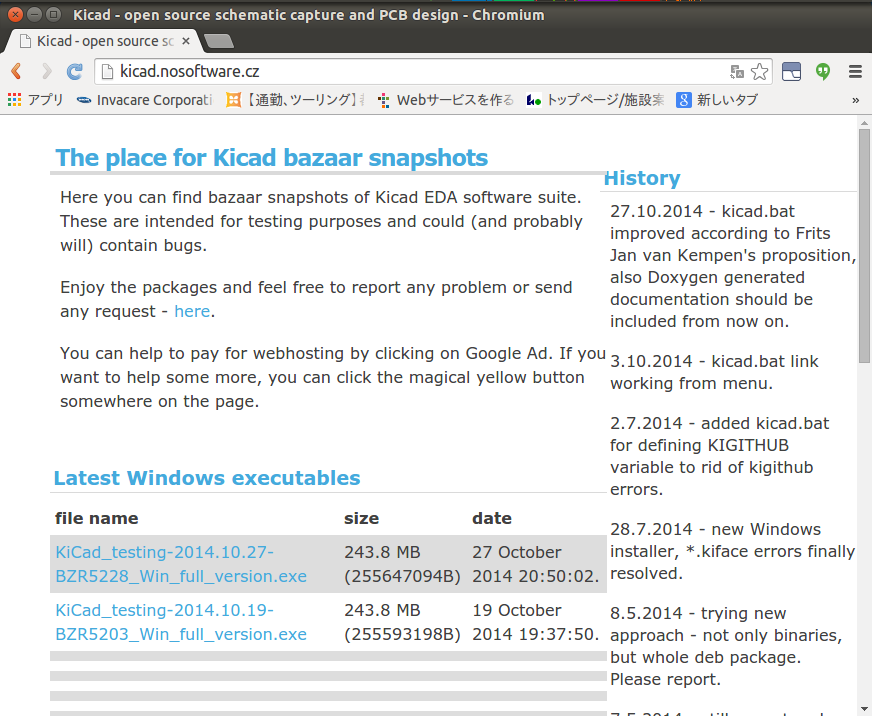Viewport: 872px width, 716px height.
Task: Click the 'date' column header
Action: click(492, 519)
